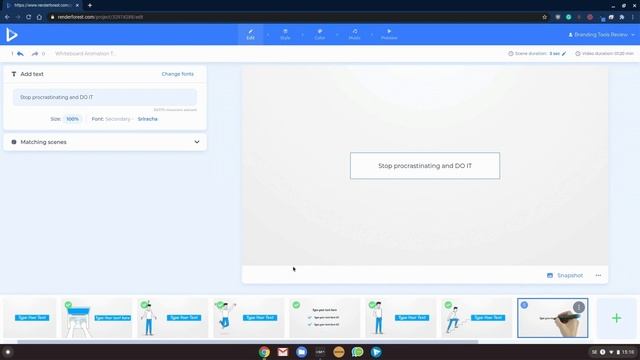This screenshot has width=640, height=360.
Task: Open the Play Store from the shelf
Action: 376,352
